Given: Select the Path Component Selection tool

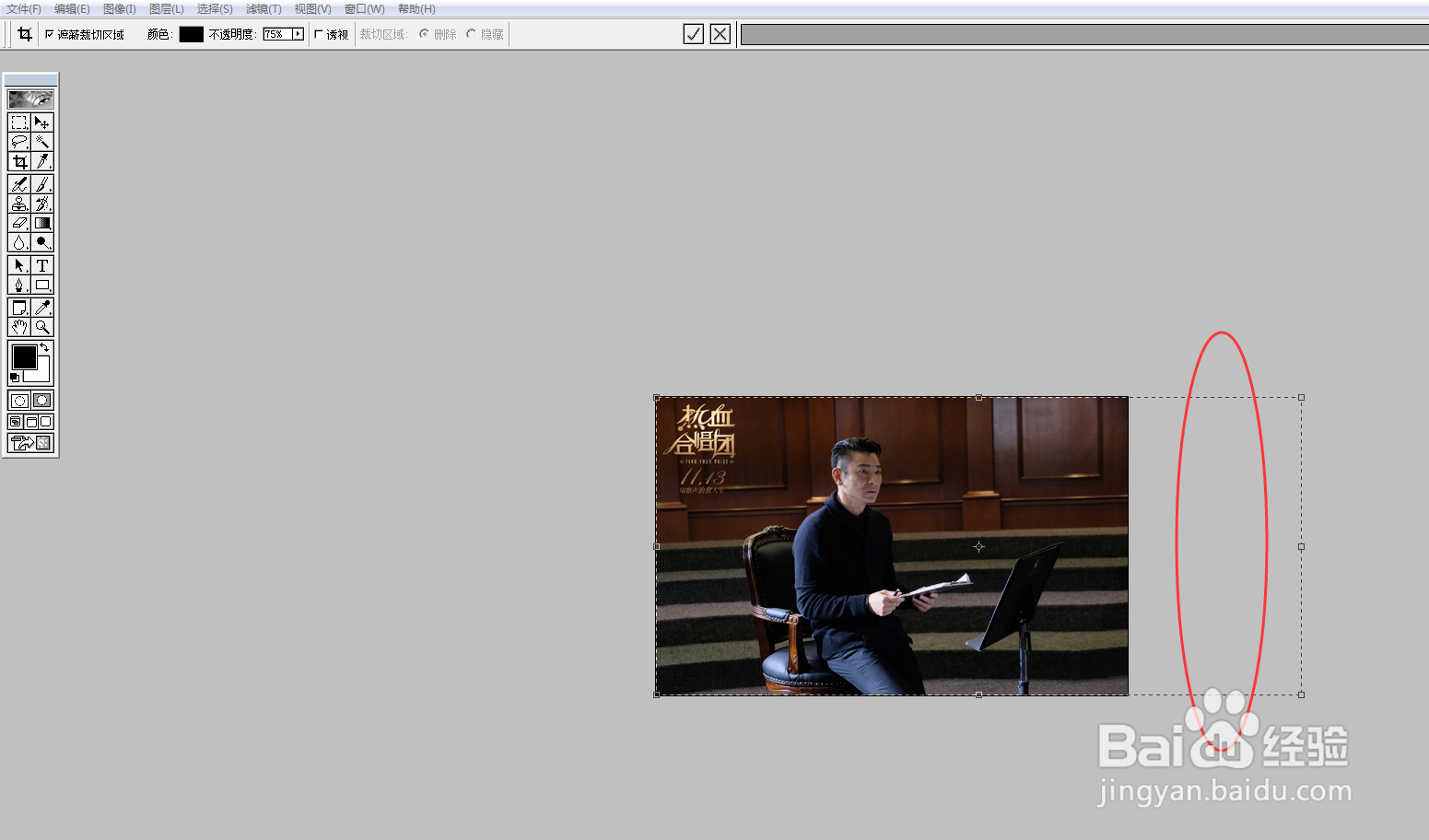Looking at the screenshot, I should [19, 265].
